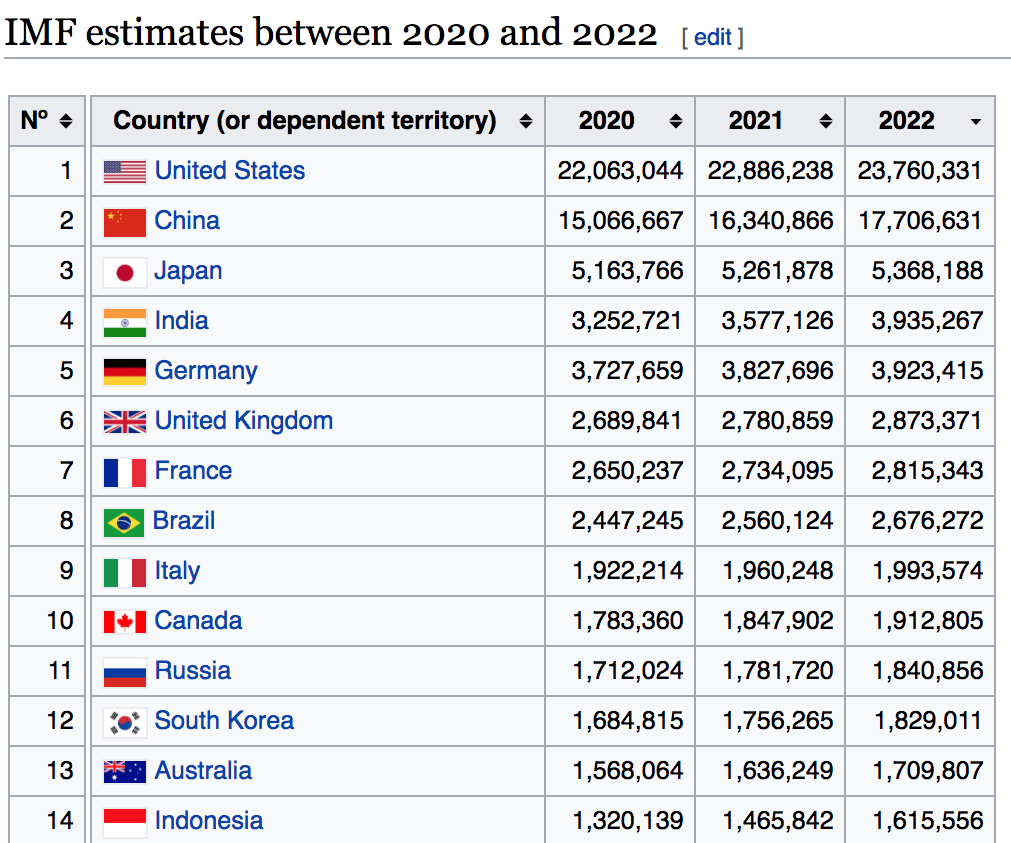The image size is (1011, 843).
Task: Edit the IMF estimates section
Action: point(712,38)
